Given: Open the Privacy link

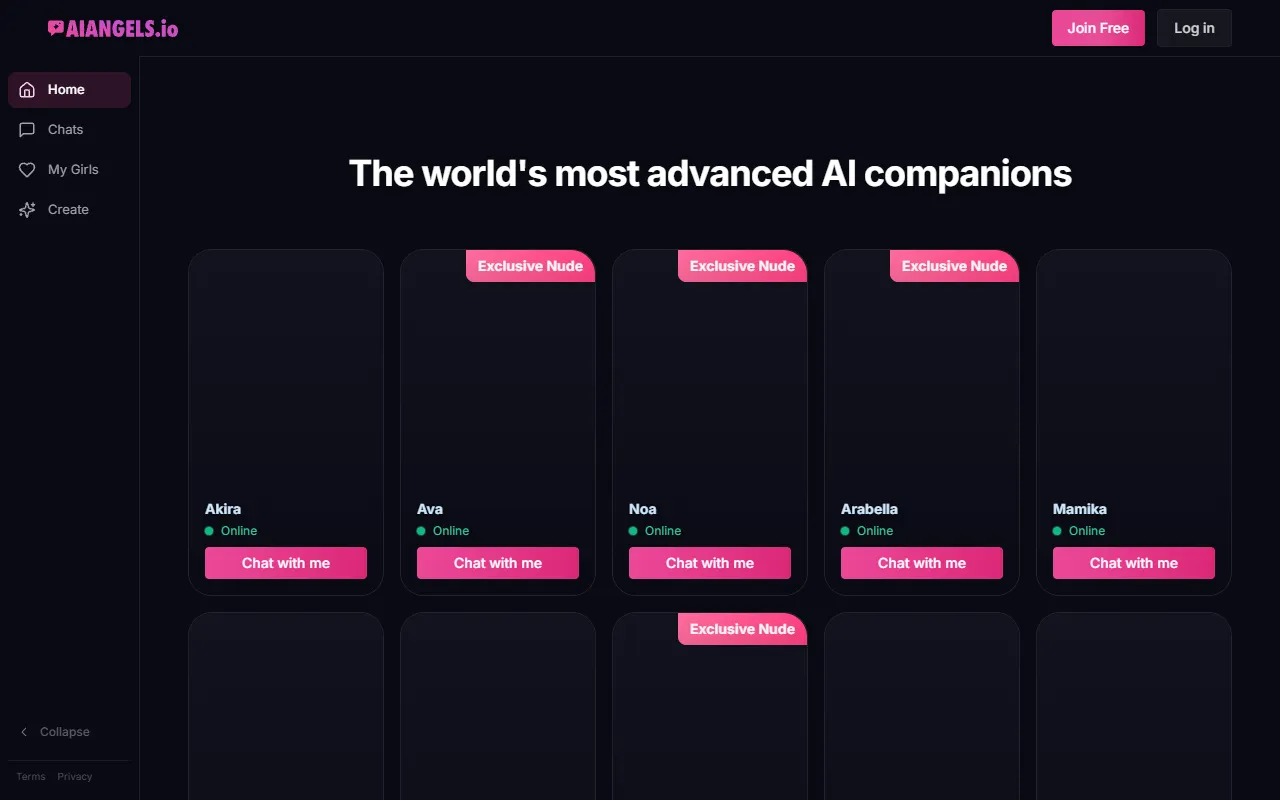Looking at the screenshot, I should pyautogui.click(x=75, y=777).
